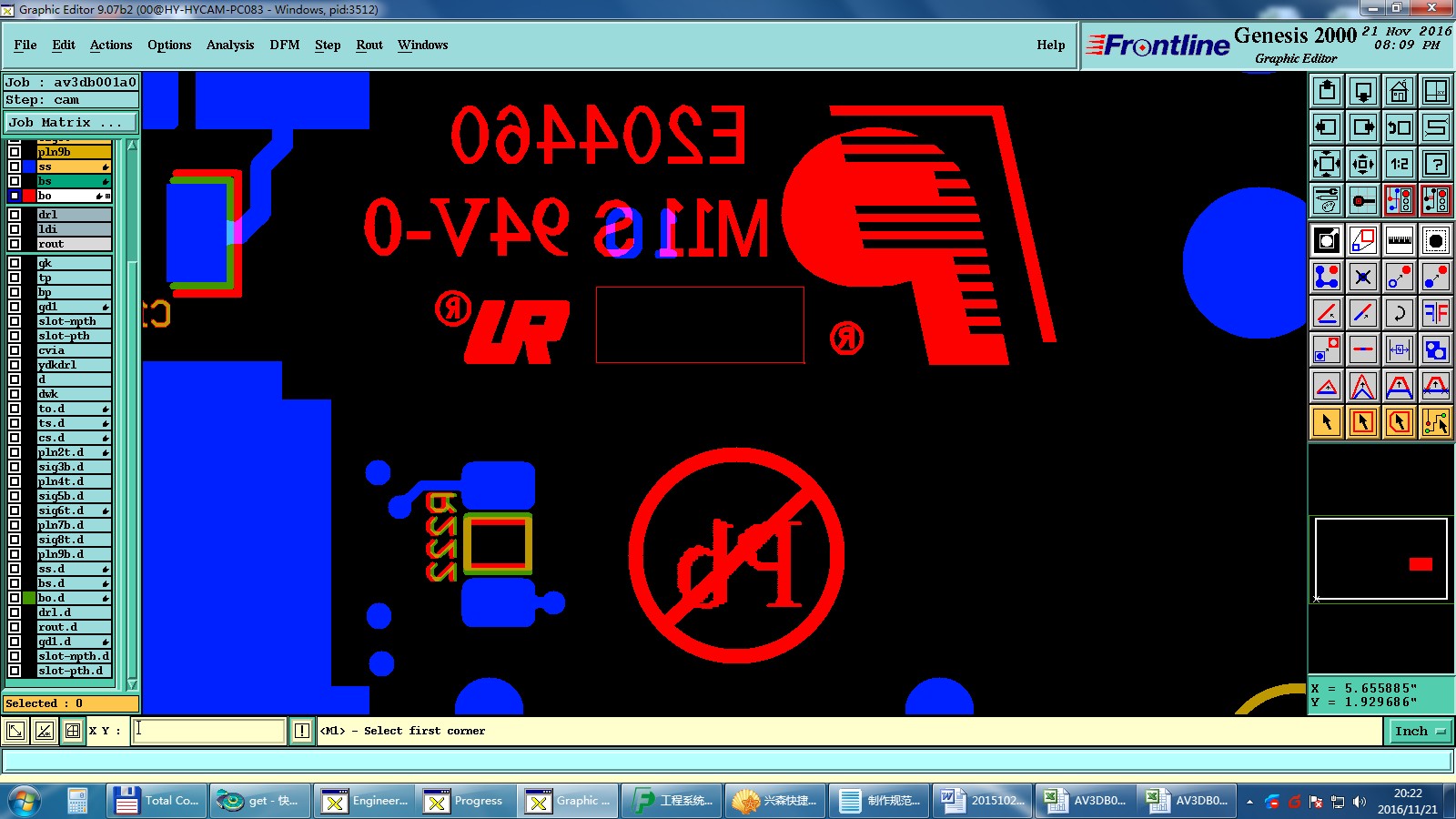Click the home view icon
This screenshot has height=819, width=1456.
click(1400, 91)
